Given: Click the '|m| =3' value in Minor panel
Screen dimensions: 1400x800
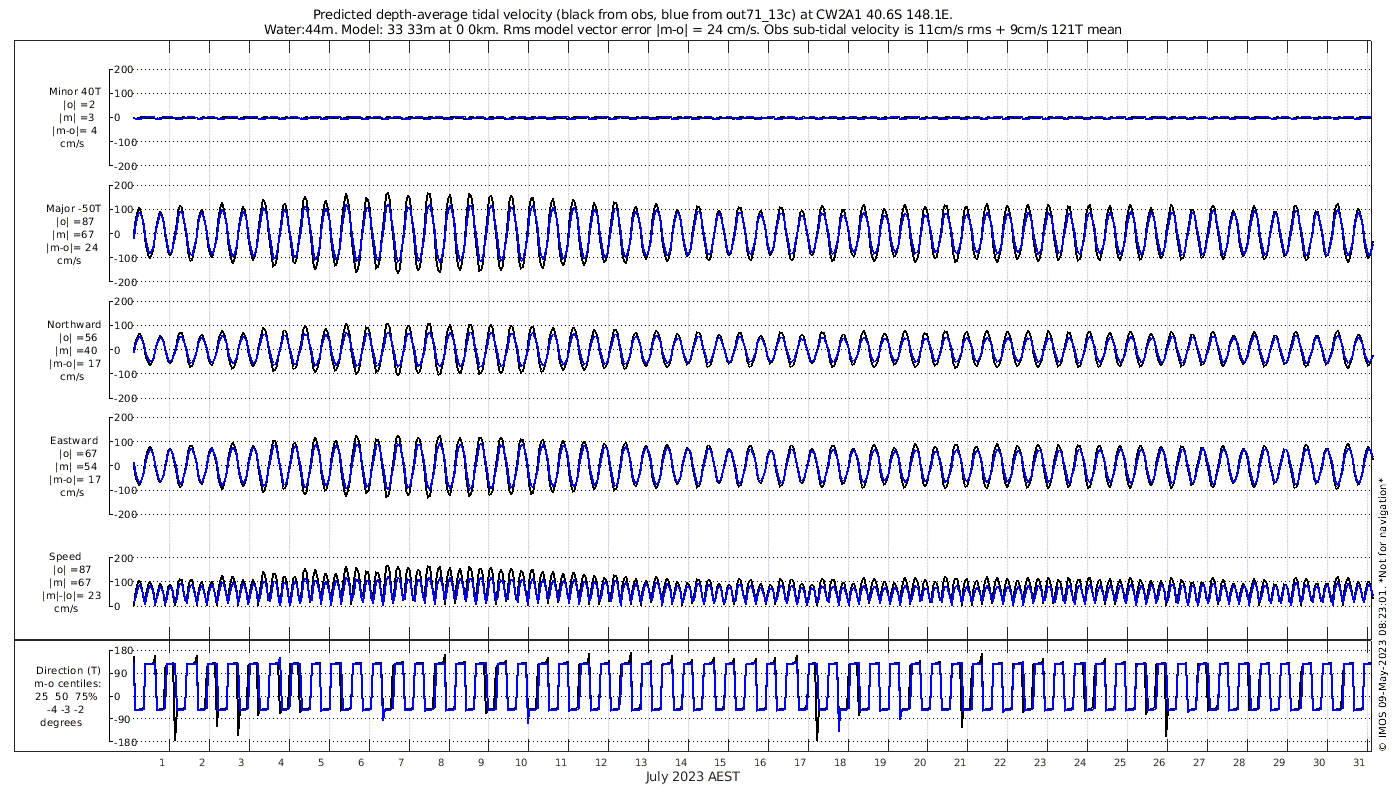Looking at the screenshot, I should [x=79, y=118].
